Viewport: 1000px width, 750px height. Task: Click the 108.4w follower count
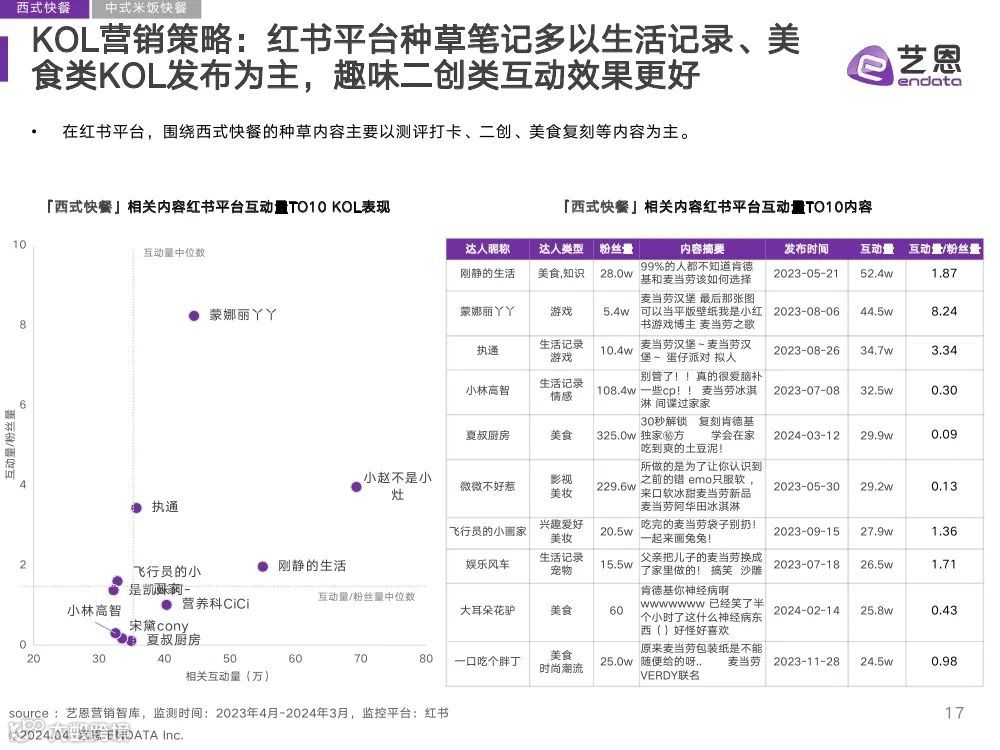click(616, 390)
